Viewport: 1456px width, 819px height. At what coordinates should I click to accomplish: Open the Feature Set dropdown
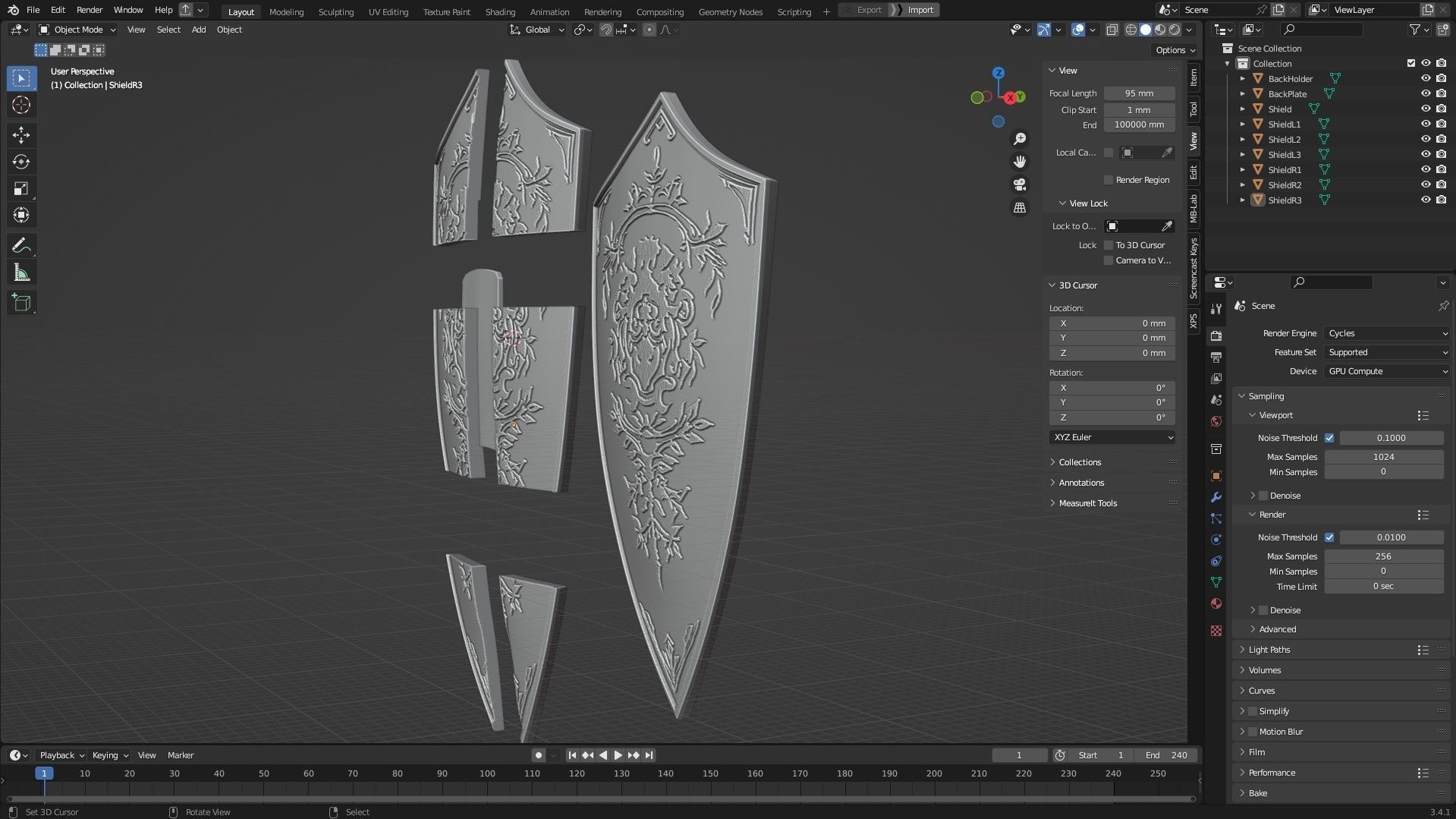coord(1387,352)
